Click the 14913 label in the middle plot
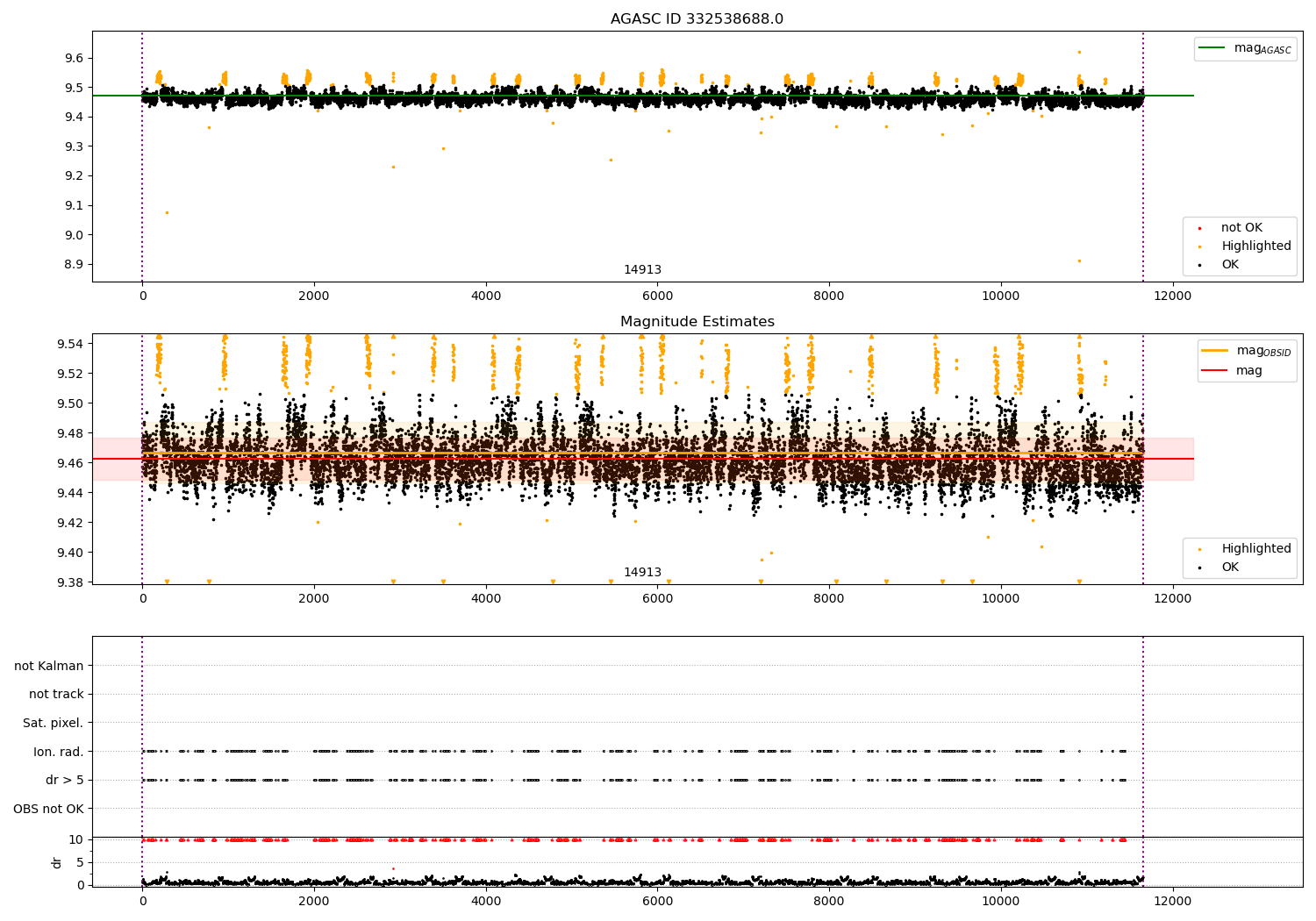This screenshot has width=1316, height=921. [642, 572]
